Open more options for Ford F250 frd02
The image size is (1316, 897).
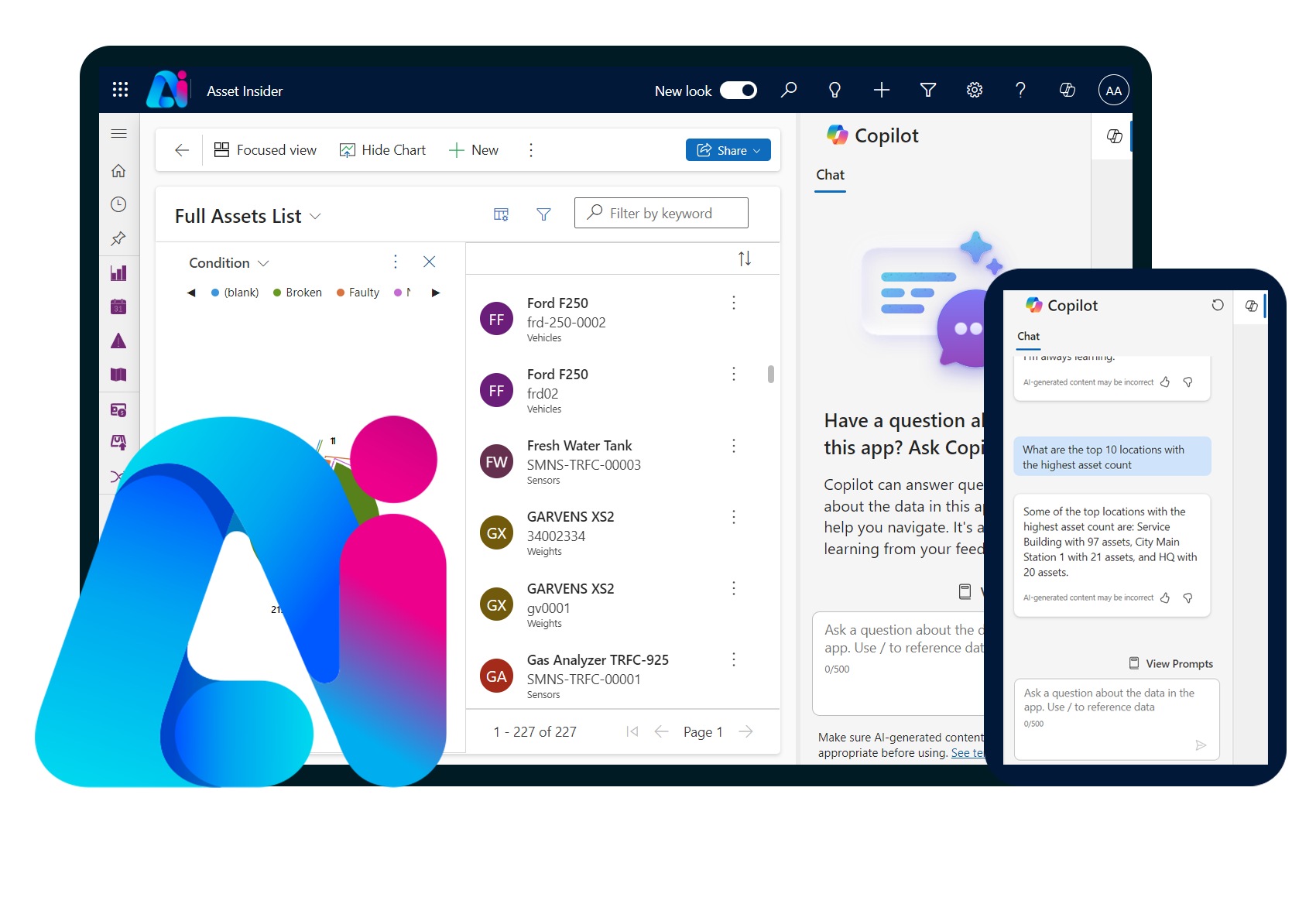[x=734, y=374]
